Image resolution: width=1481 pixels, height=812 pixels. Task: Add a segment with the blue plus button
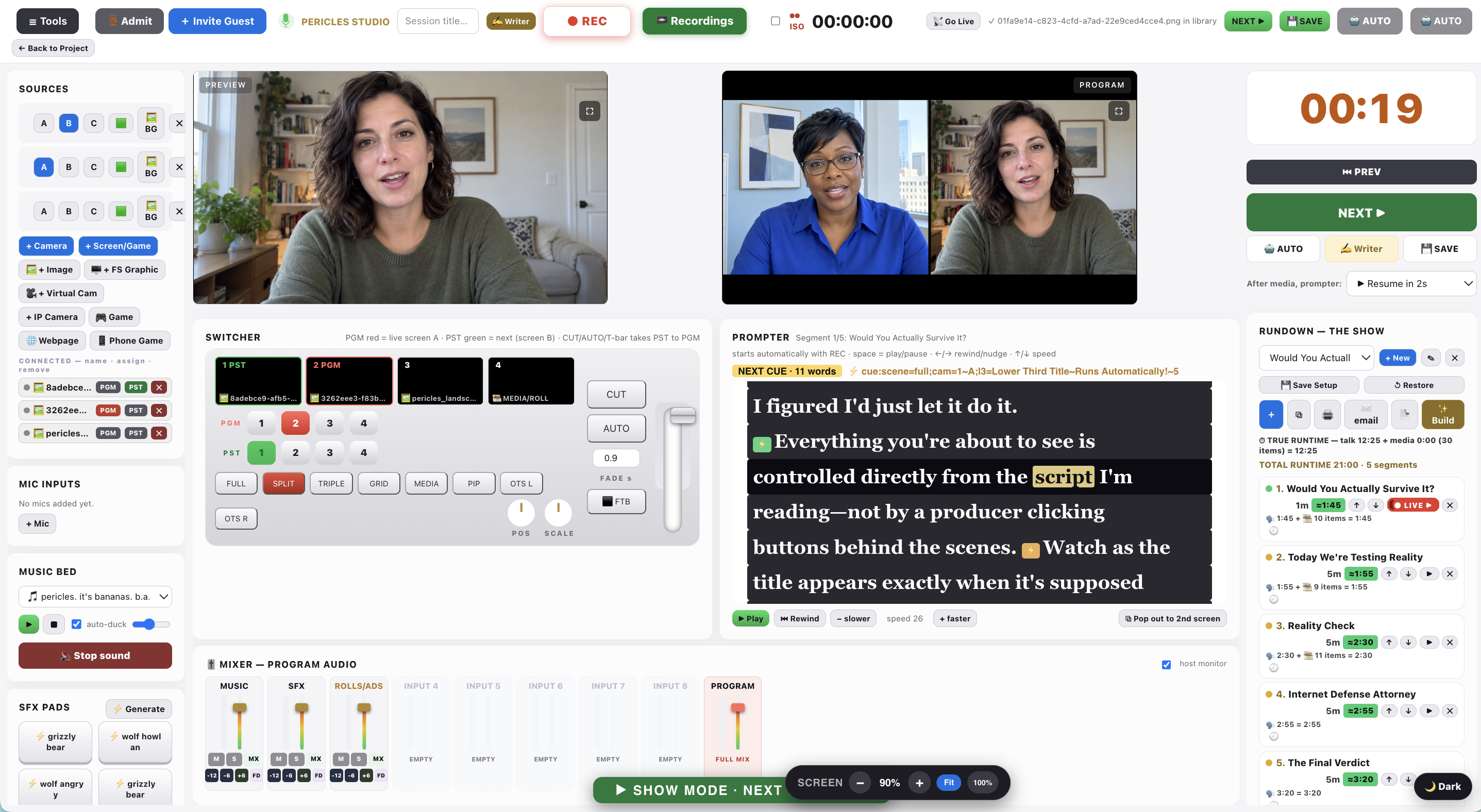[x=1271, y=414]
